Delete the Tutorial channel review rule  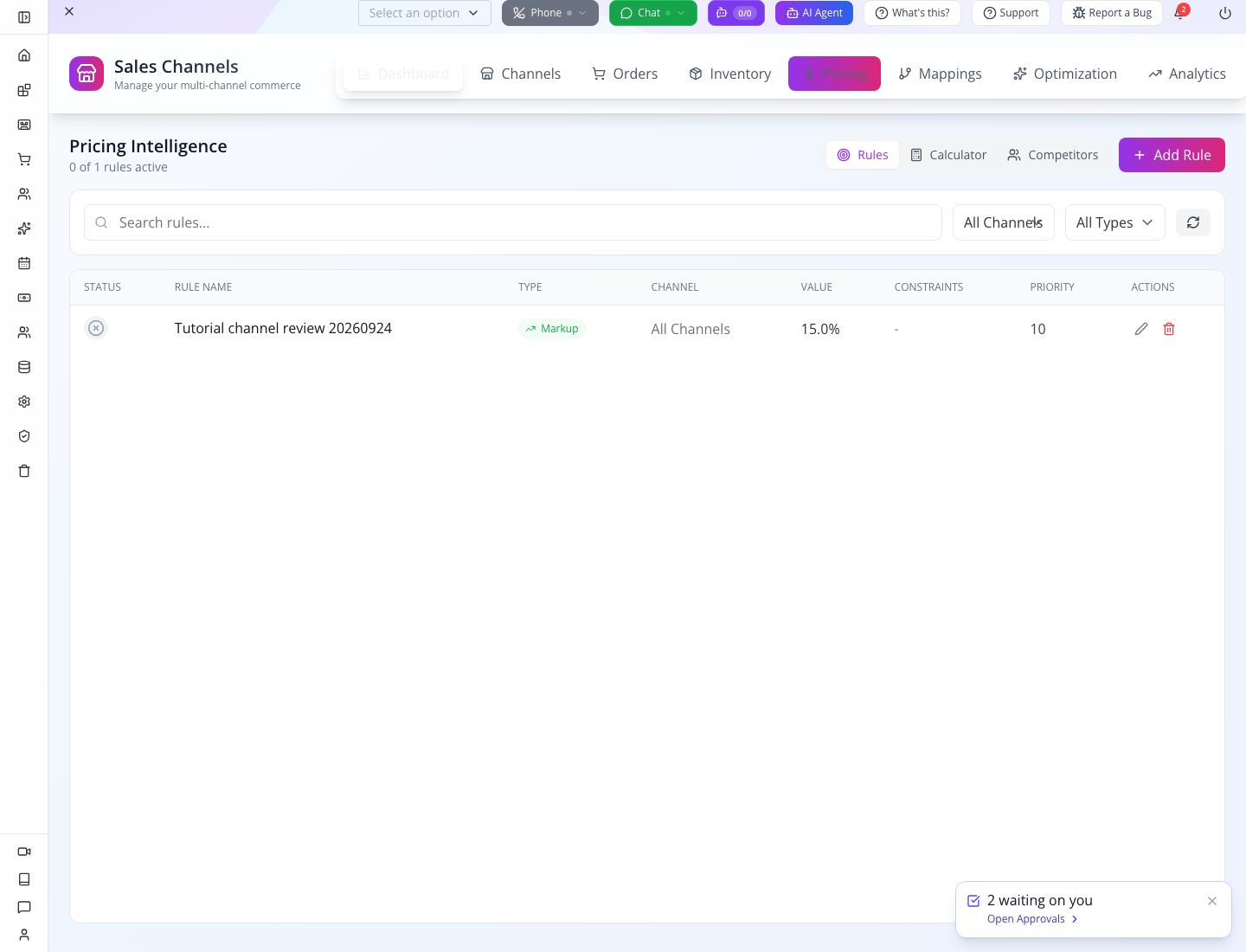[1169, 329]
